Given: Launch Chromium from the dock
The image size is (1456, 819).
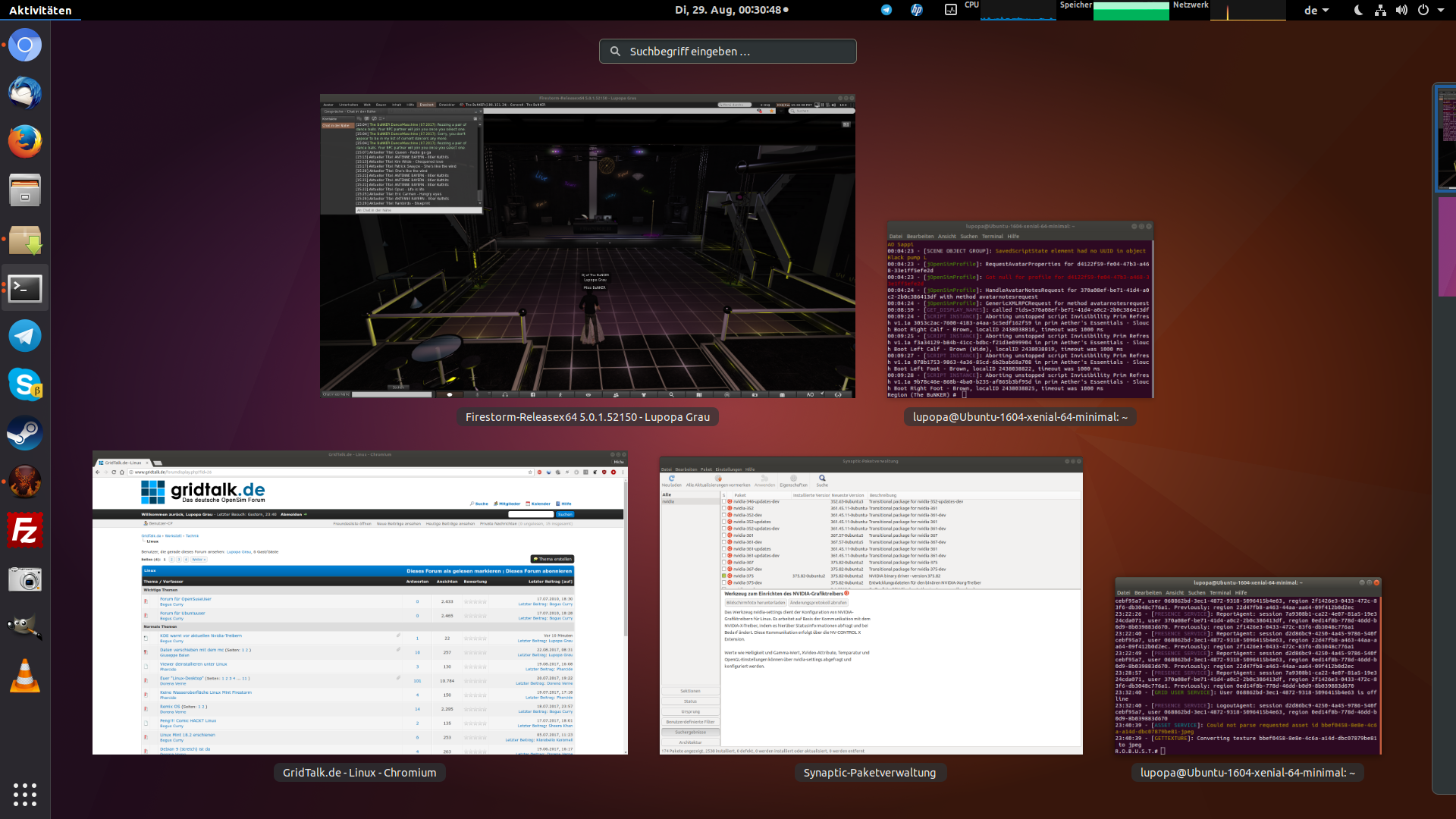Looking at the screenshot, I should (x=25, y=45).
